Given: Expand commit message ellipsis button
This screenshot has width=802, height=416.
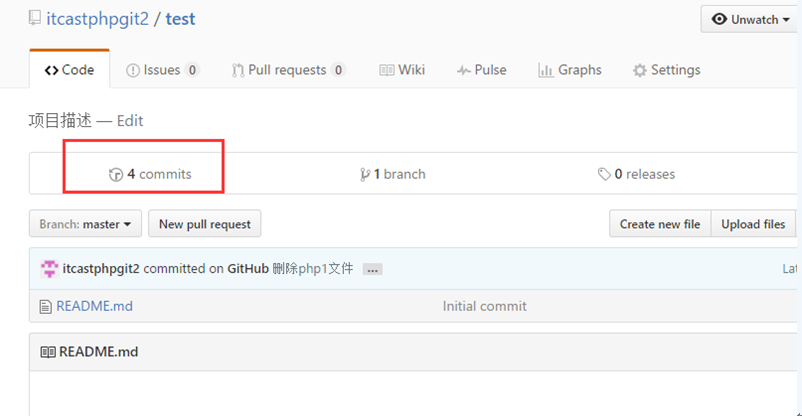Looking at the screenshot, I should pos(372,269).
